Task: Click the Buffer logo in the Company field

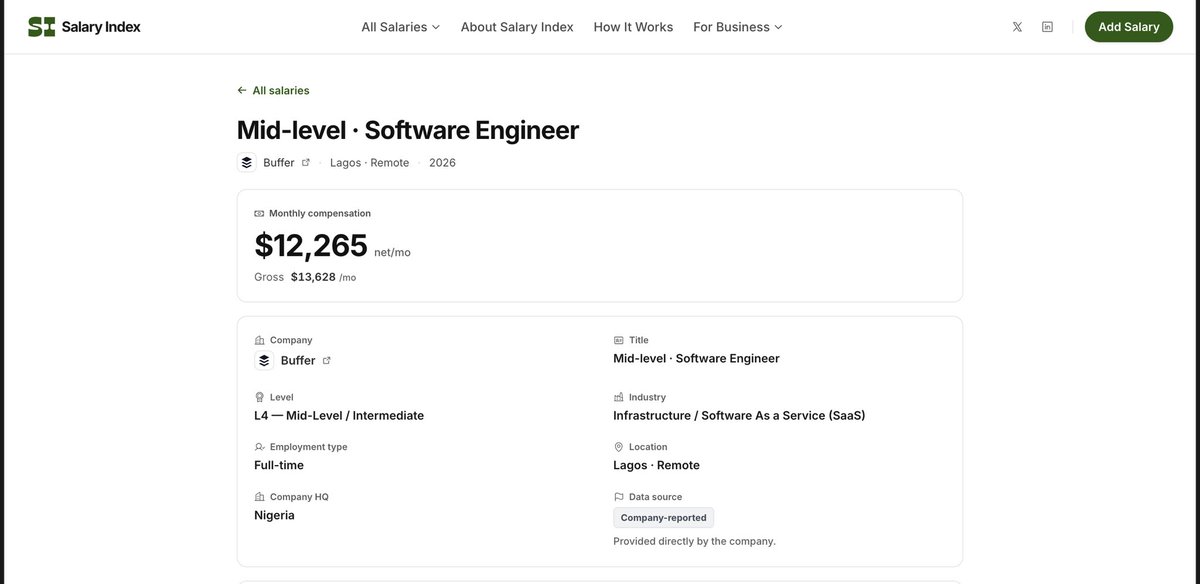Action: click(x=264, y=360)
